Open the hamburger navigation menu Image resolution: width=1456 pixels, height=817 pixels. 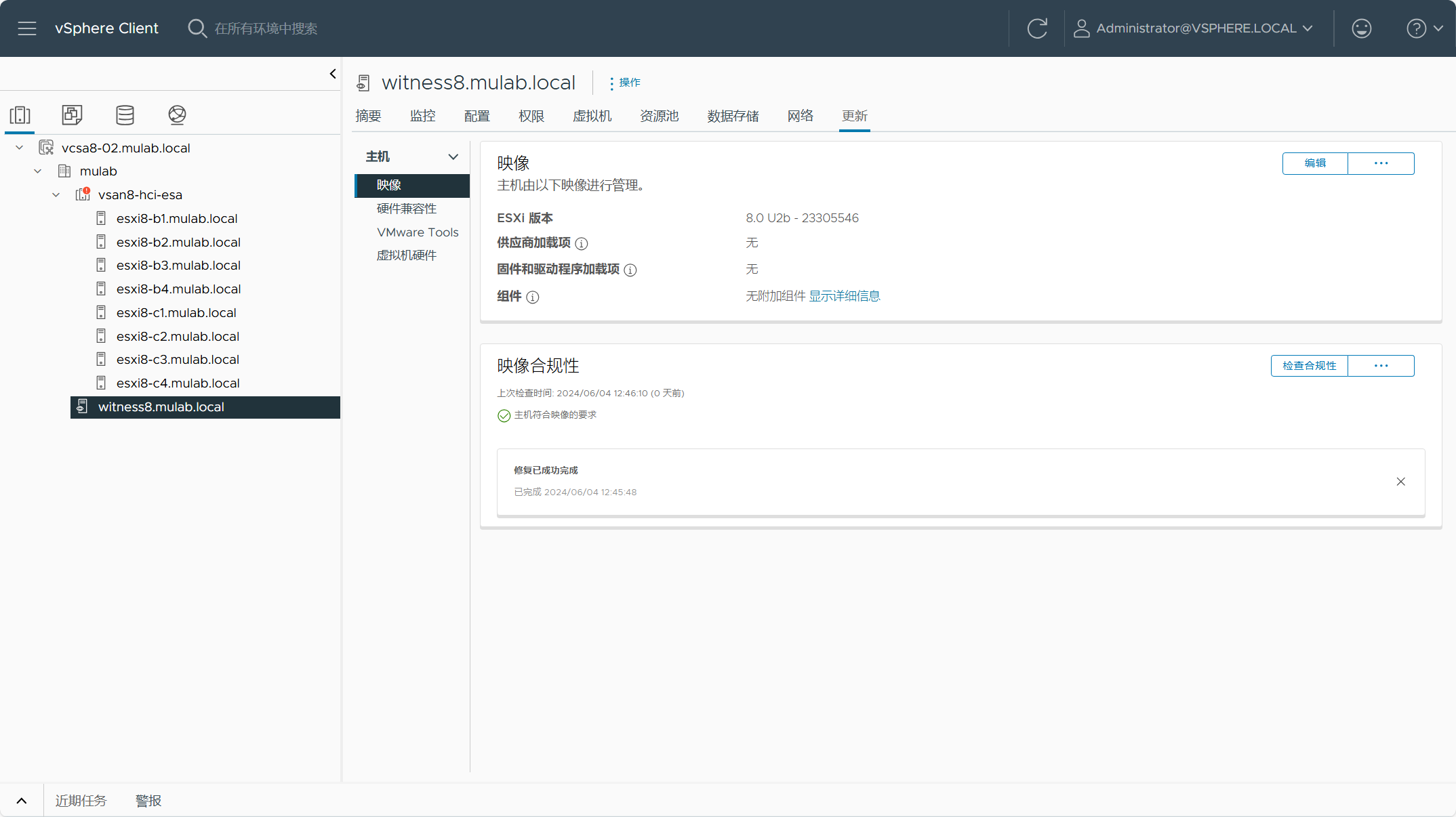[27, 28]
